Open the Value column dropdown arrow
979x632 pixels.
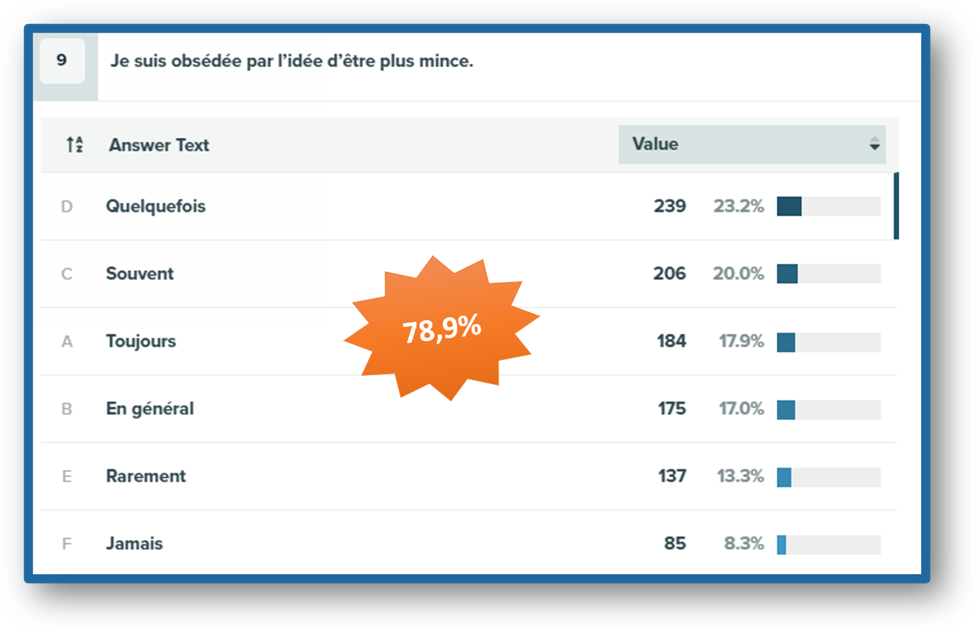874,144
